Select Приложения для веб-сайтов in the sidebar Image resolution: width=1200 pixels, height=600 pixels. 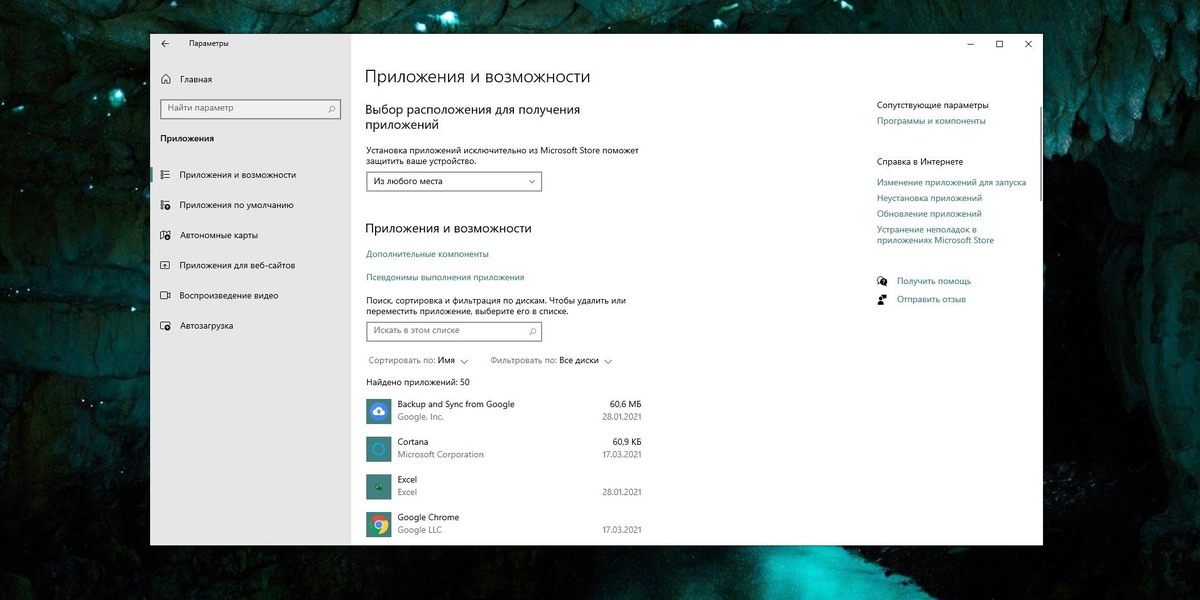237,265
